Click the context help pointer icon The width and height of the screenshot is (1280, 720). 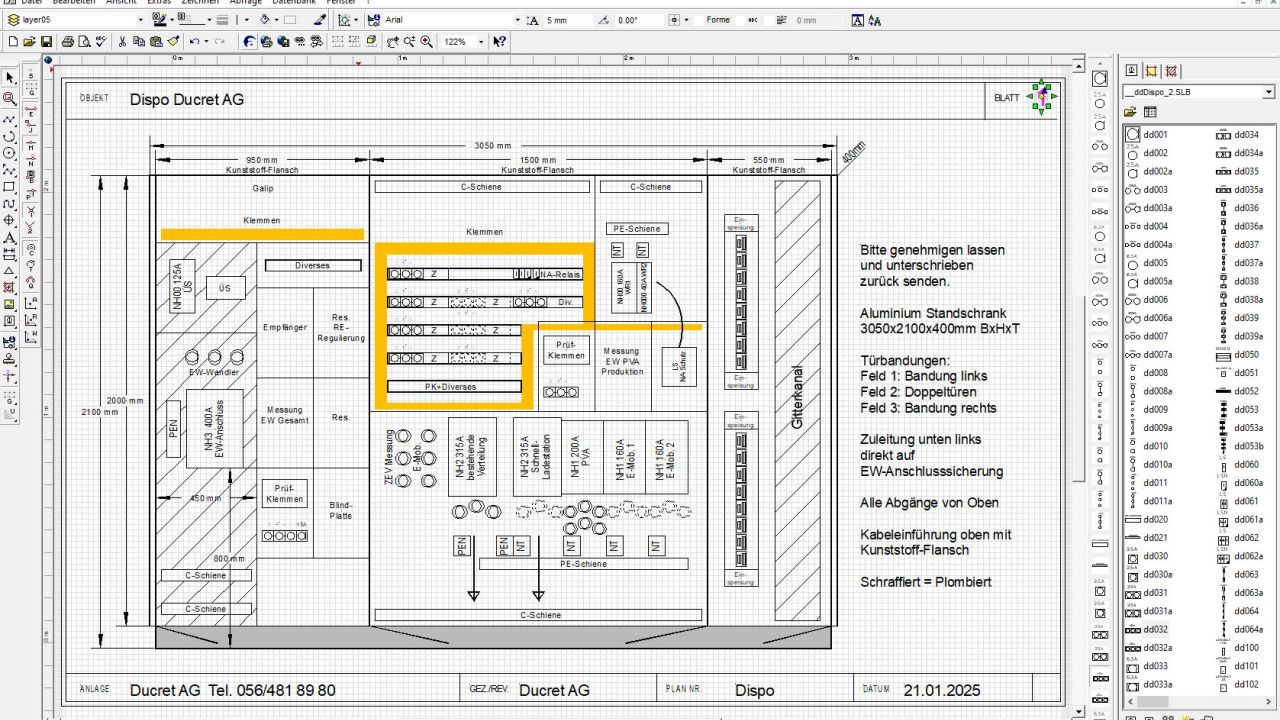[x=499, y=42]
